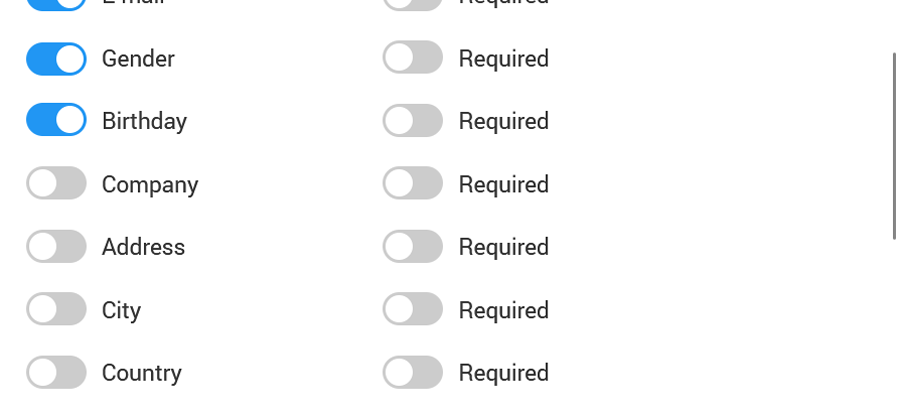
Task: Enable Required switch for Company
Action: (413, 183)
